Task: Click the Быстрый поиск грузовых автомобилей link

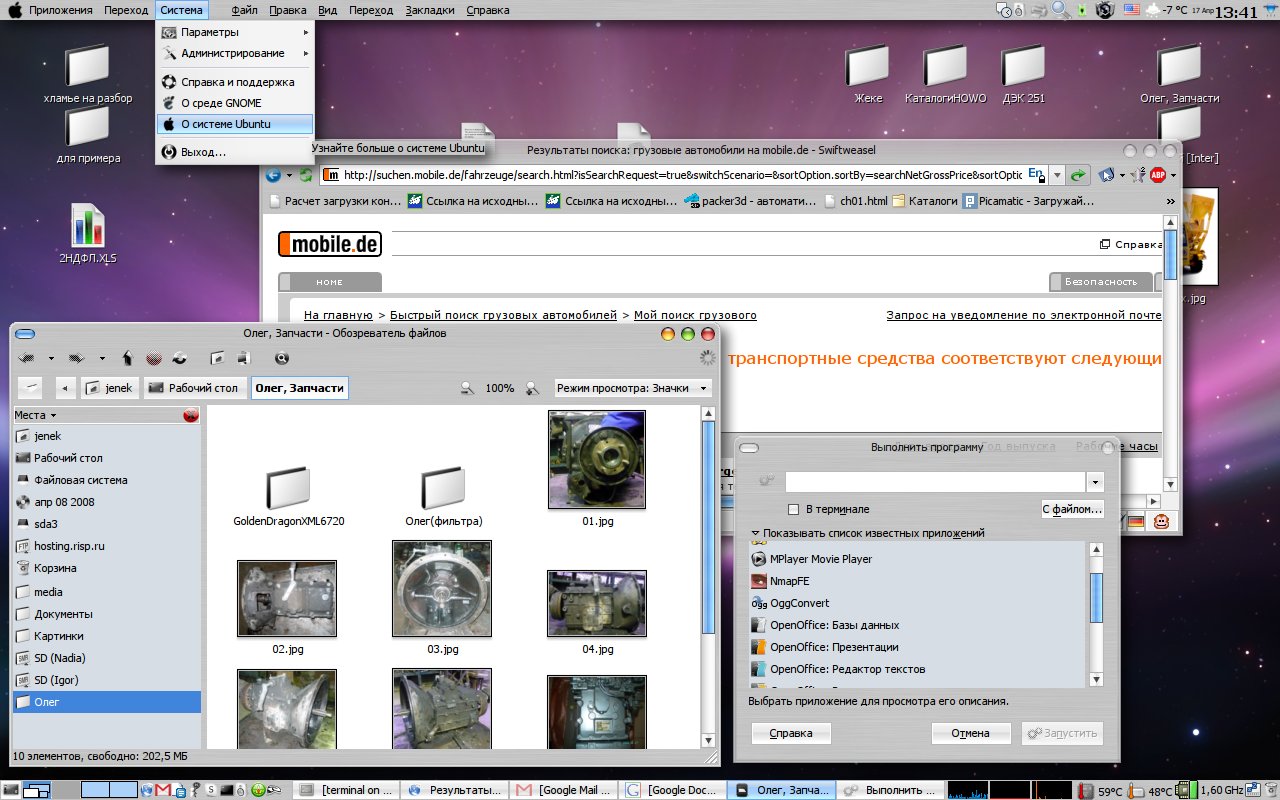Action: pyautogui.click(x=503, y=315)
